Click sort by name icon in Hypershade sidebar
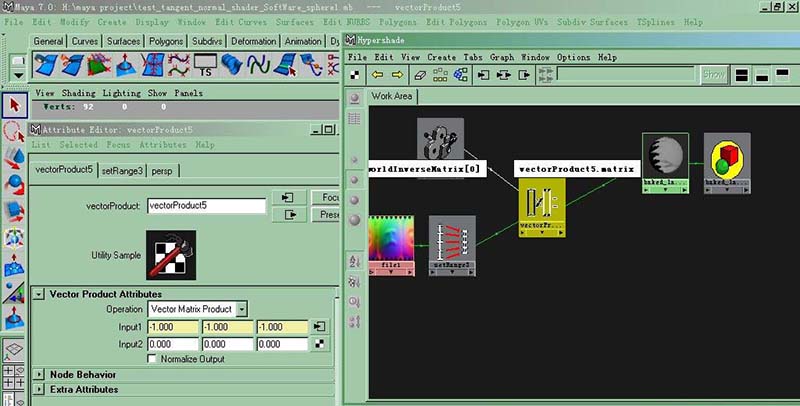800x406 pixels. pyautogui.click(x=355, y=262)
